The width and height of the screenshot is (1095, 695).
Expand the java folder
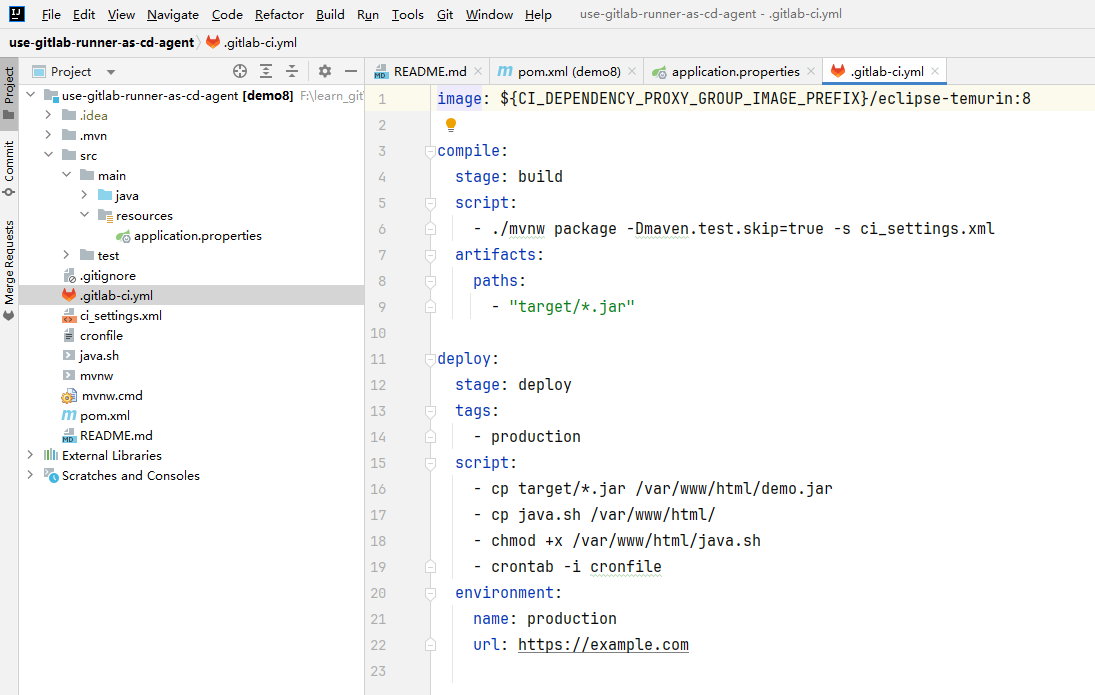84,195
